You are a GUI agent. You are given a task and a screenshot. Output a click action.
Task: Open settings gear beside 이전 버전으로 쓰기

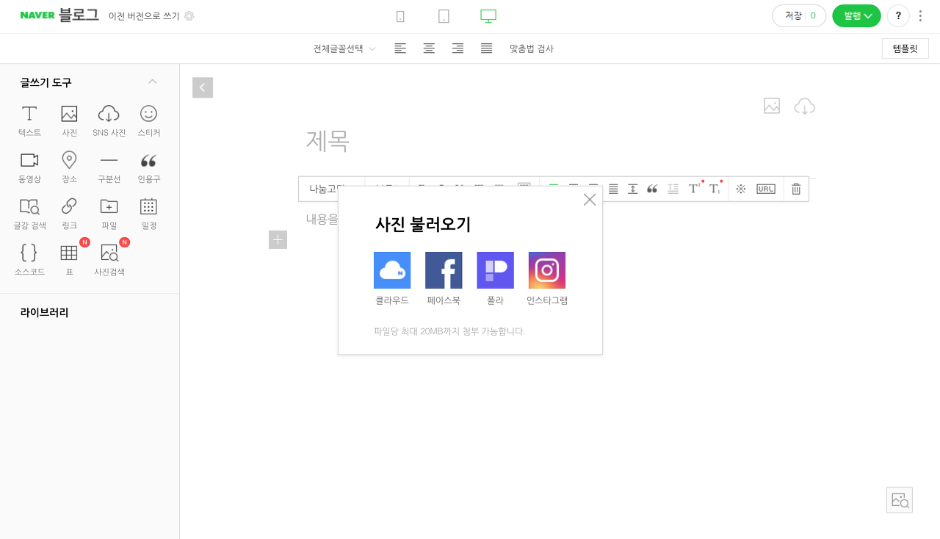189,16
